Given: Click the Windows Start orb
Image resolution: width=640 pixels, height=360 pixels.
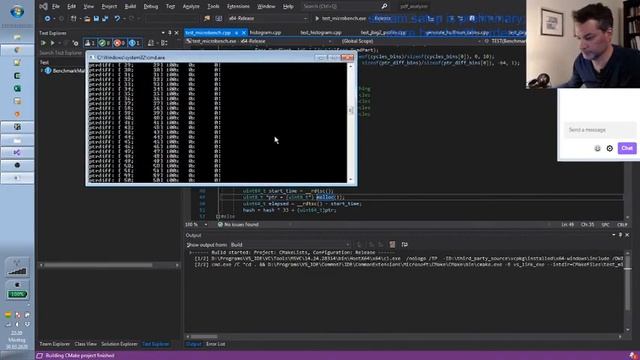Looking at the screenshot, I should coord(17,12).
